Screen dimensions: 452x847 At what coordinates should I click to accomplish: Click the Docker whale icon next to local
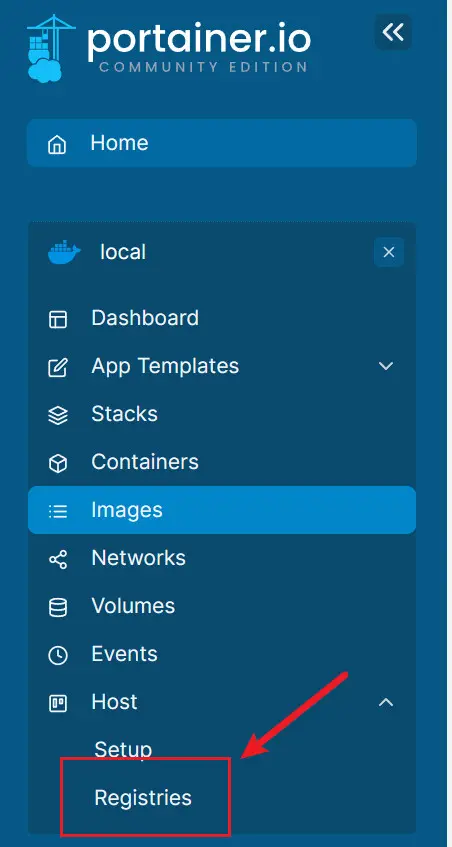[x=64, y=252]
